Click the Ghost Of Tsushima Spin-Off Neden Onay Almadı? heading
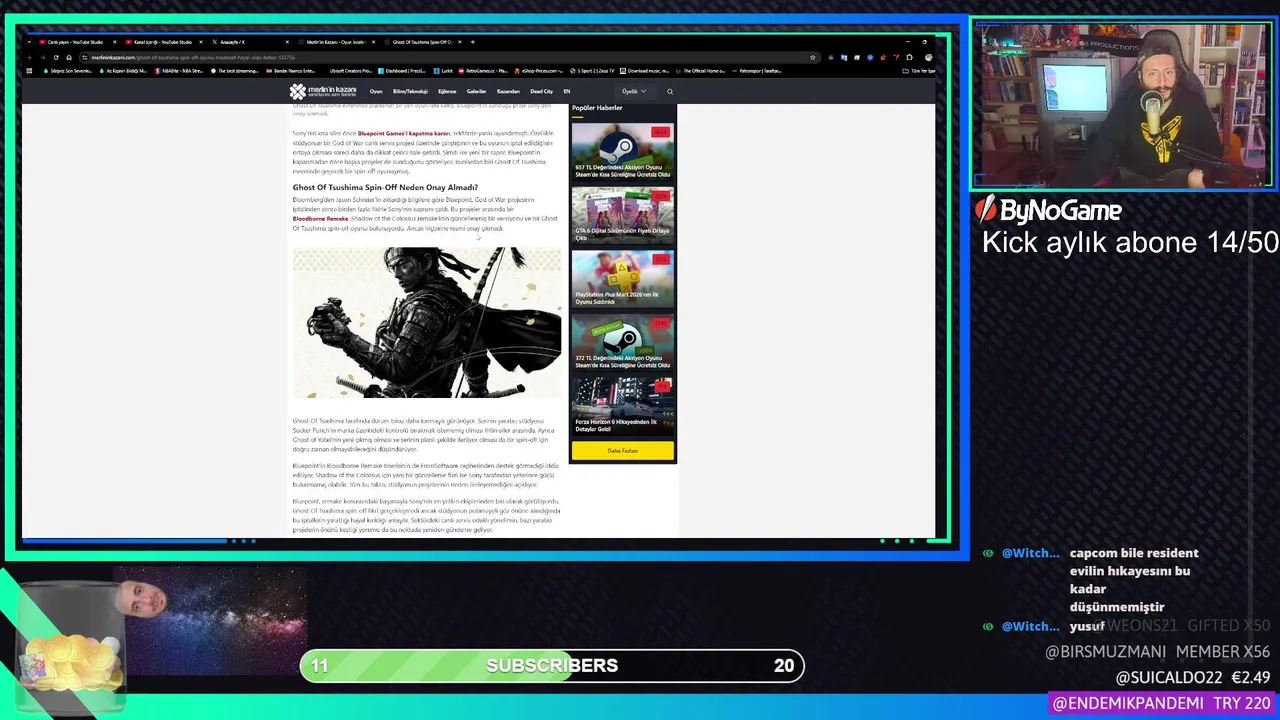The image size is (1280, 720). coord(385,187)
